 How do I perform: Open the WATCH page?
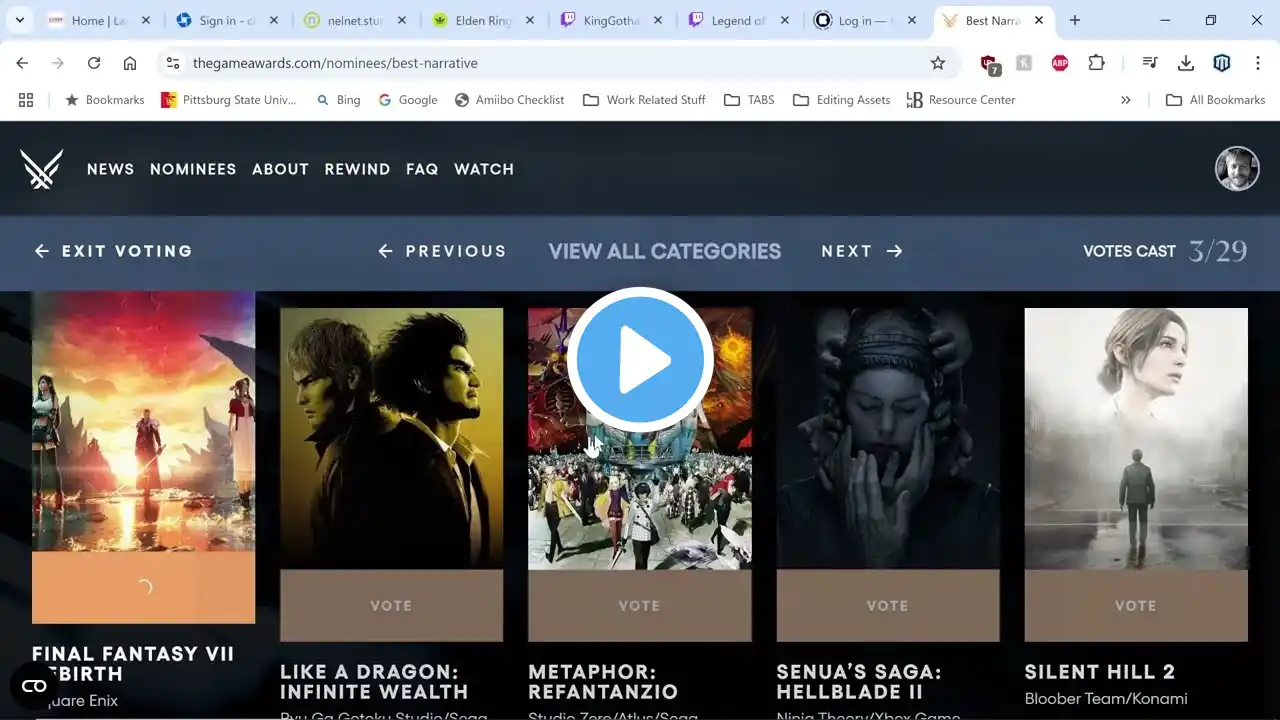click(x=484, y=169)
